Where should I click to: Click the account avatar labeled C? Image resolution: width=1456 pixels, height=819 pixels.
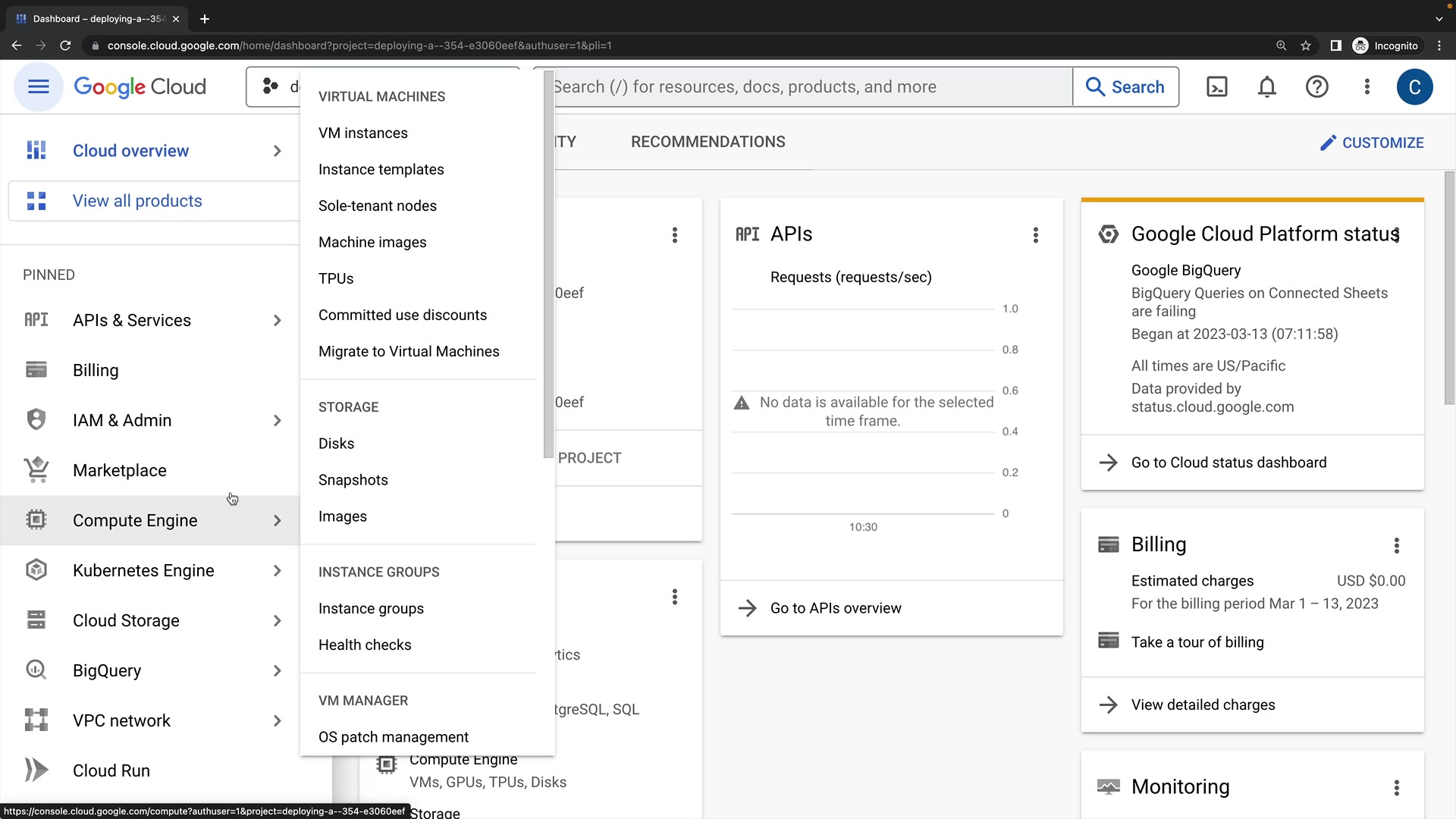click(1414, 87)
